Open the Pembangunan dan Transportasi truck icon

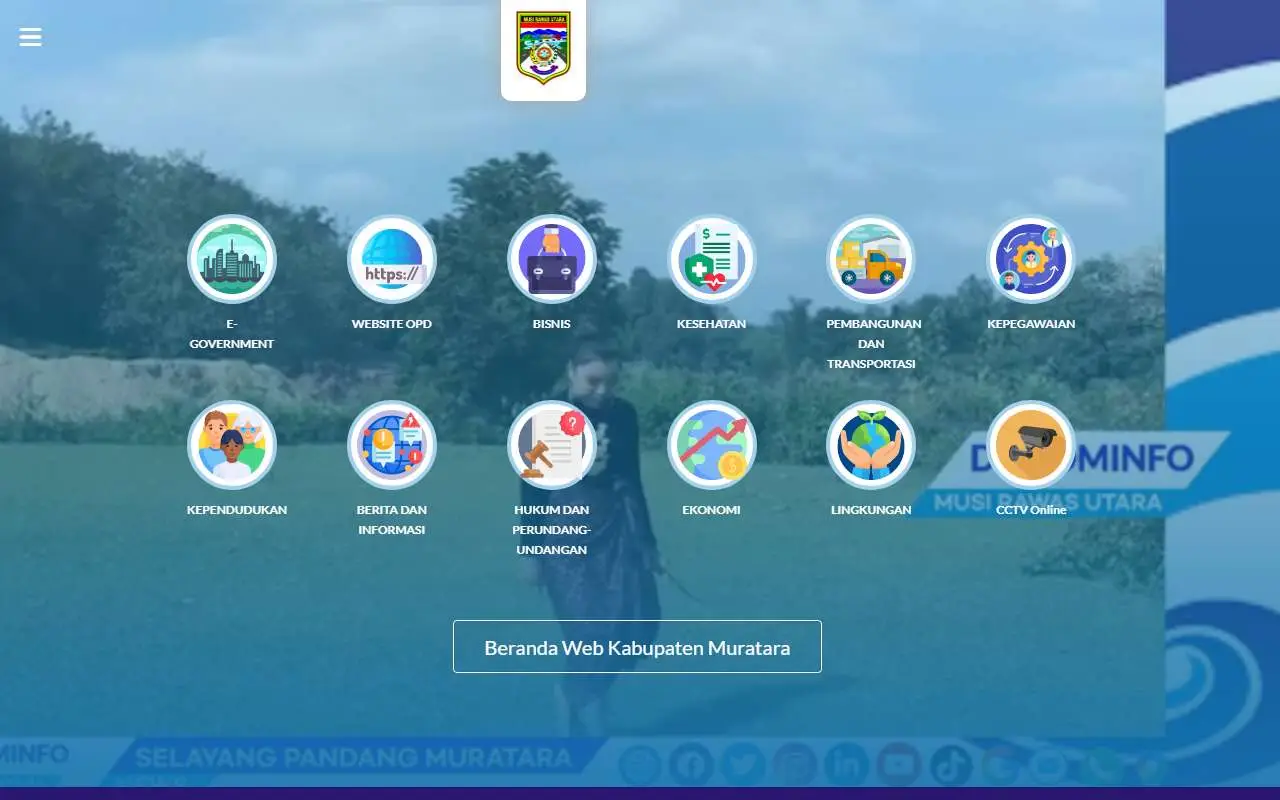[871, 259]
